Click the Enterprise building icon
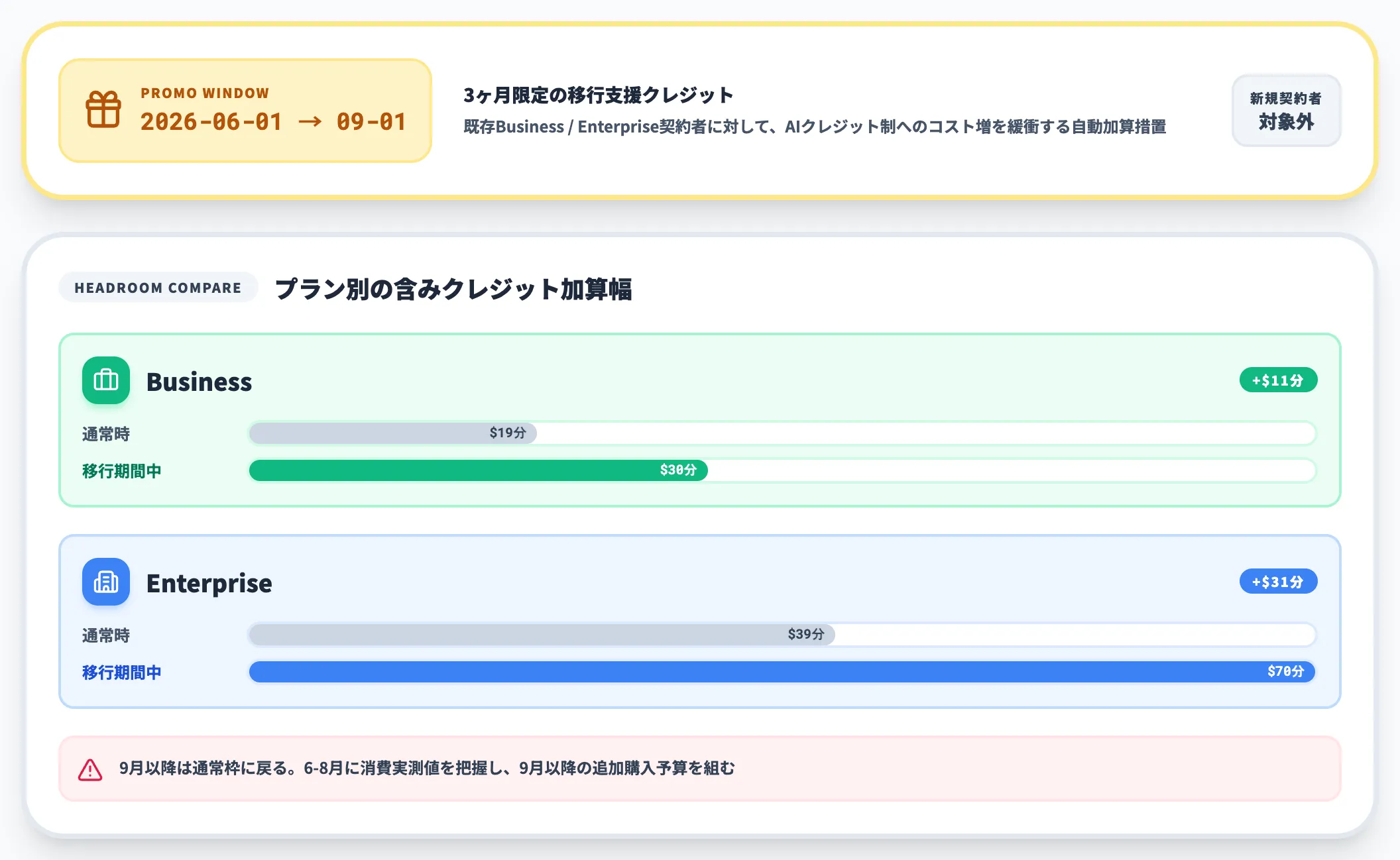 (x=106, y=582)
